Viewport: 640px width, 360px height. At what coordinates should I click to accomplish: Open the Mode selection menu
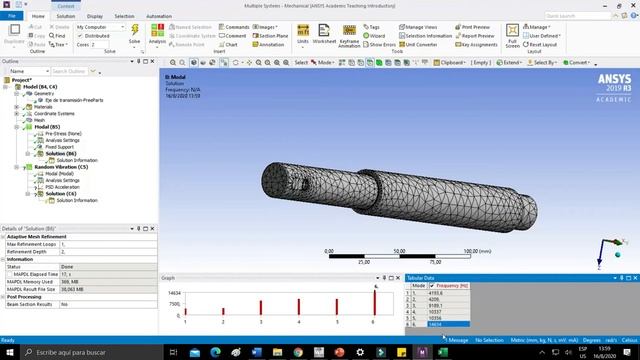(x=322, y=62)
